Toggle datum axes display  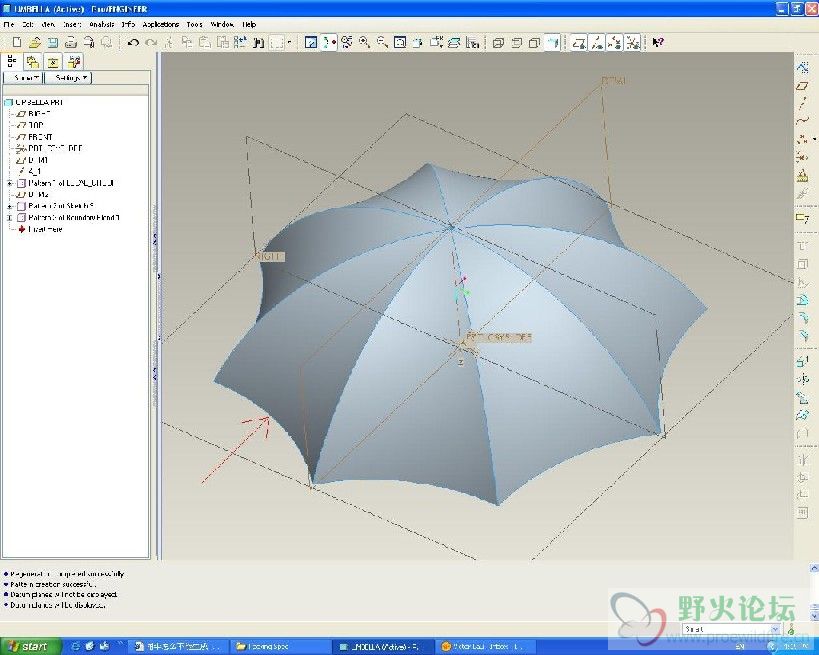(597, 42)
